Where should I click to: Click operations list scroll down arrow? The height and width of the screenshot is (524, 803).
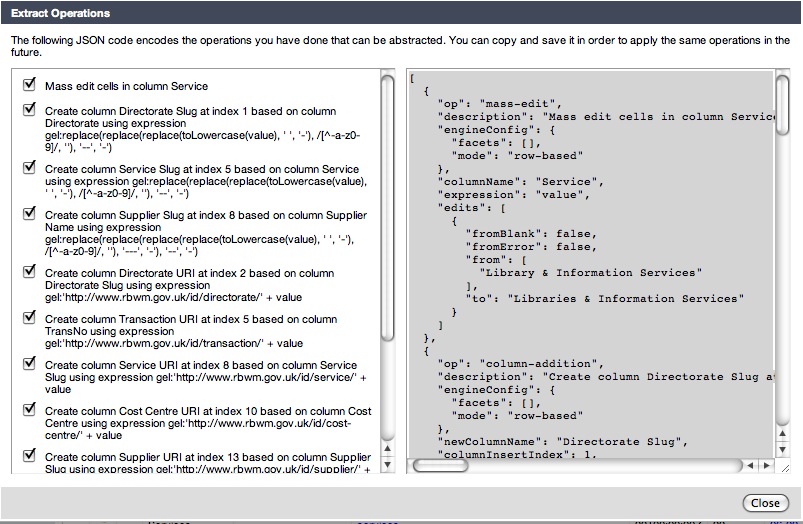[x=388, y=465]
